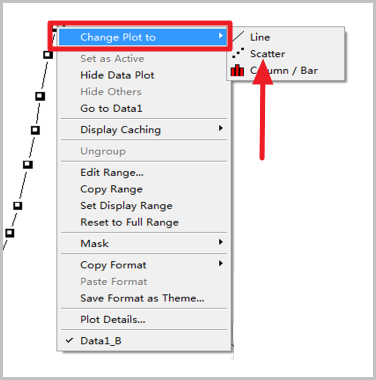The image size is (376, 380).
Task: Click the Scatter text label
Action: tap(268, 54)
